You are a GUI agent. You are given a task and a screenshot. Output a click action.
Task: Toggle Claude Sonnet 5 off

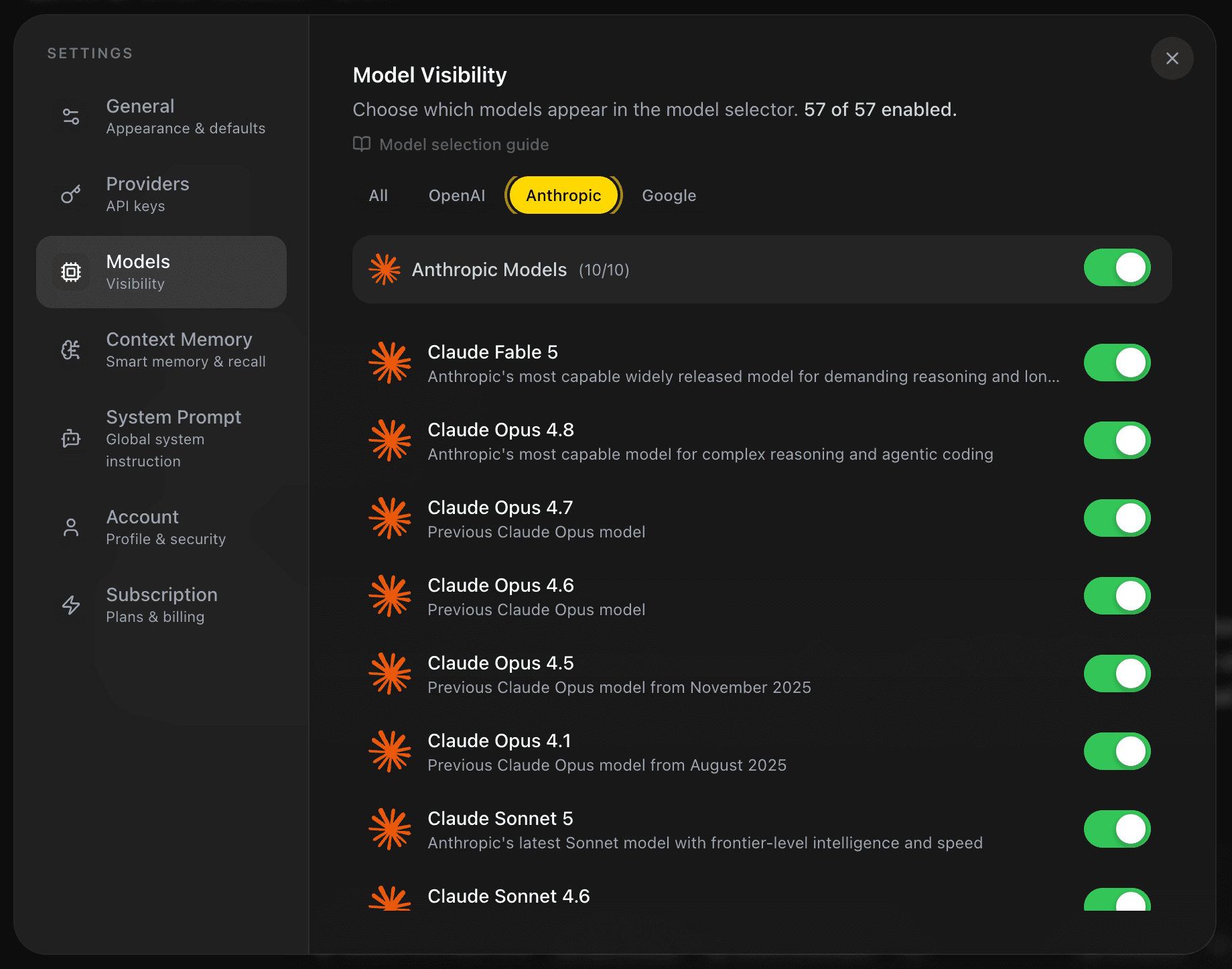coord(1117,829)
